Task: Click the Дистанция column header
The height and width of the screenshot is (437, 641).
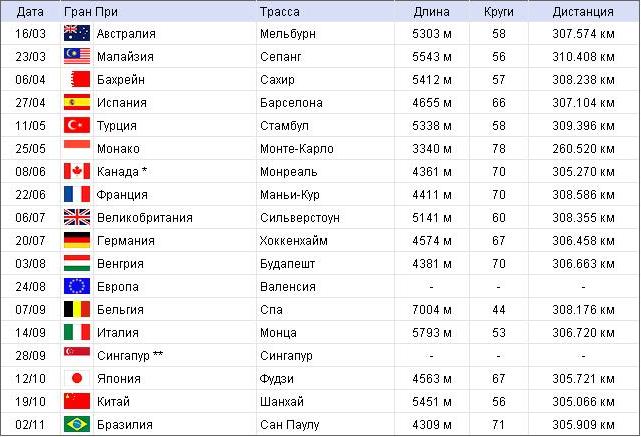Action: (583, 11)
